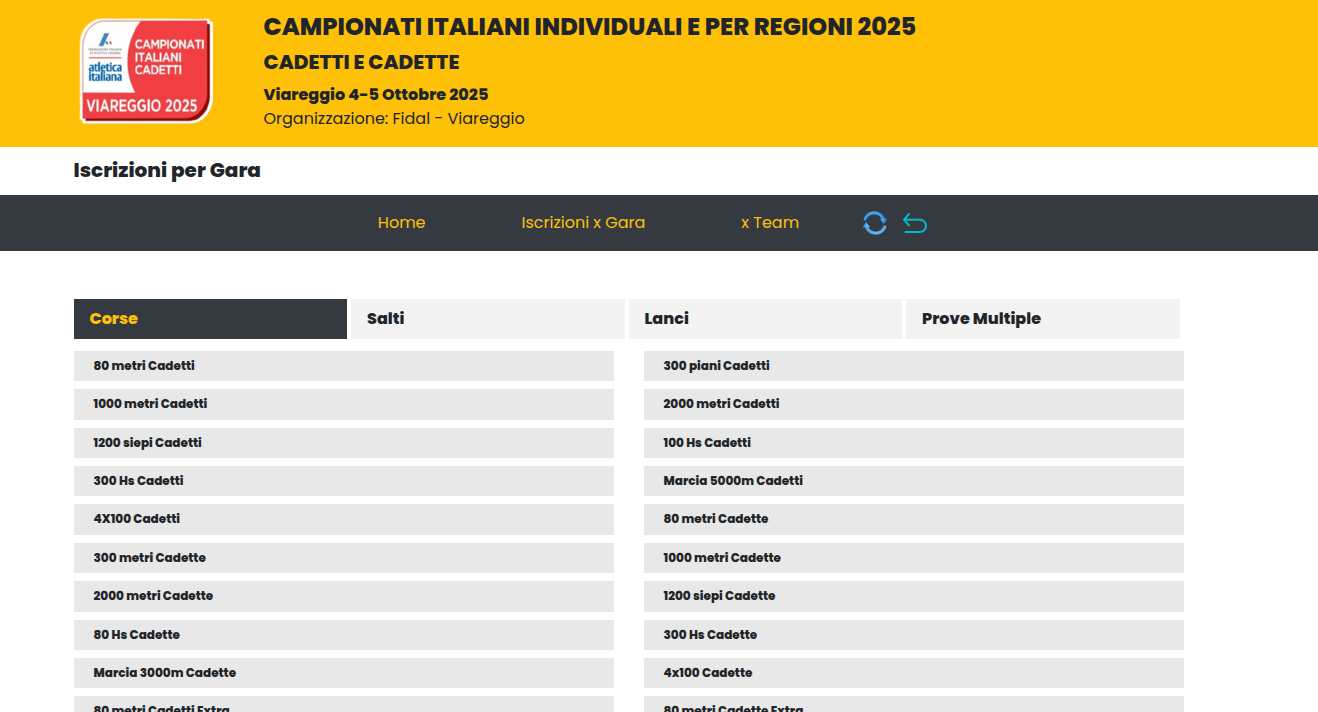Viewport: 1318px width, 712px height.
Task: Open the Prove Multiple tab
Action: click(1042, 319)
